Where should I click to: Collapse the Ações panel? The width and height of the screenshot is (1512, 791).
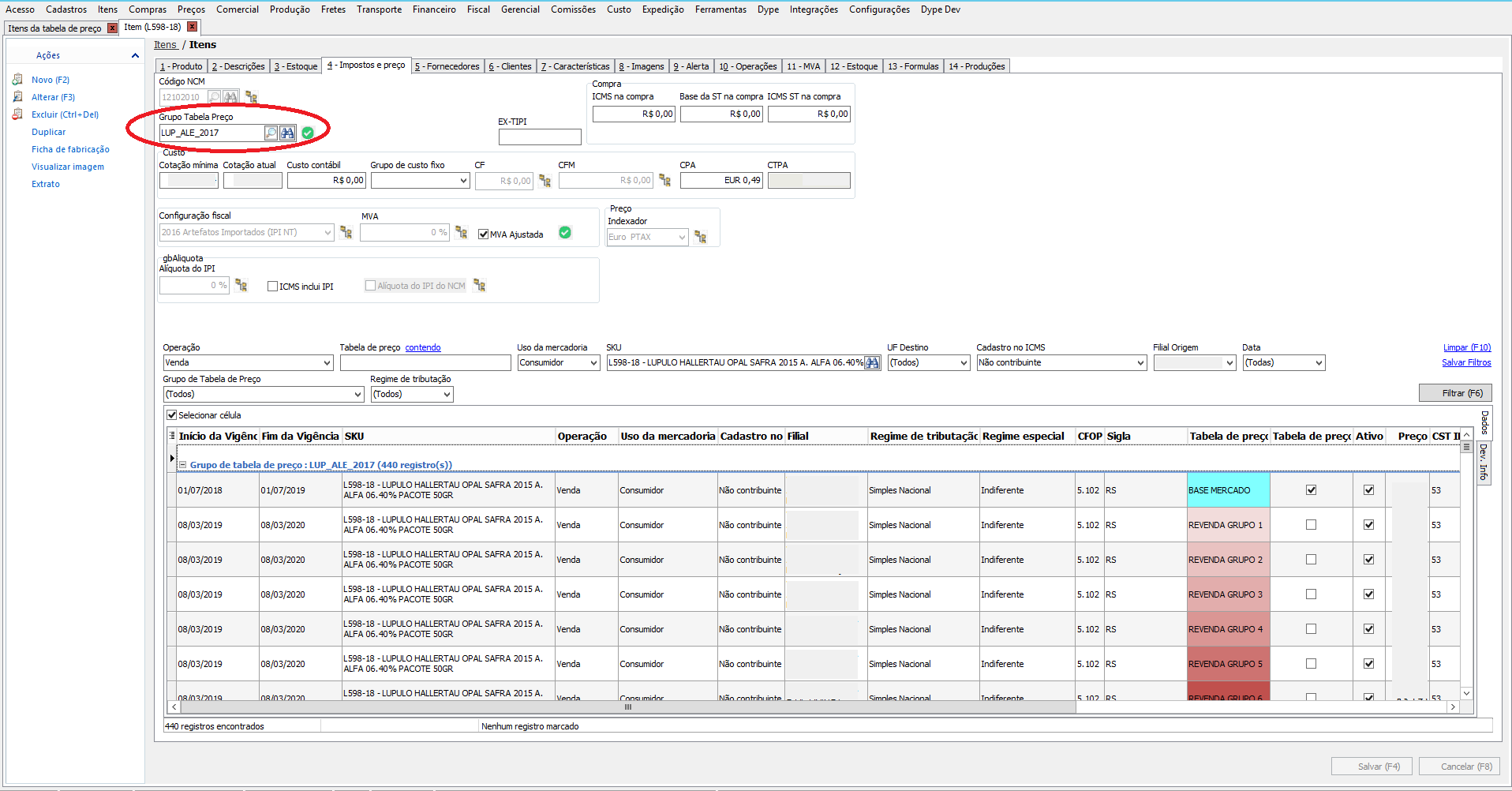[x=135, y=55]
